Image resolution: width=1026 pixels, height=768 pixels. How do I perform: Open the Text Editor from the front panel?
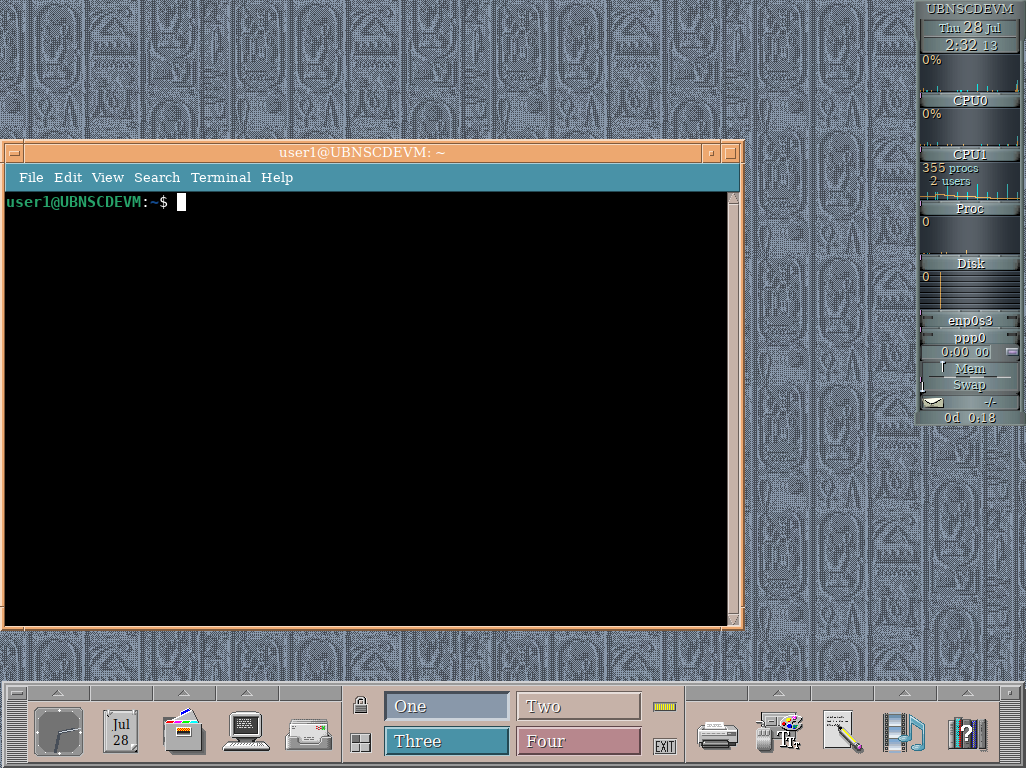coord(841,733)
